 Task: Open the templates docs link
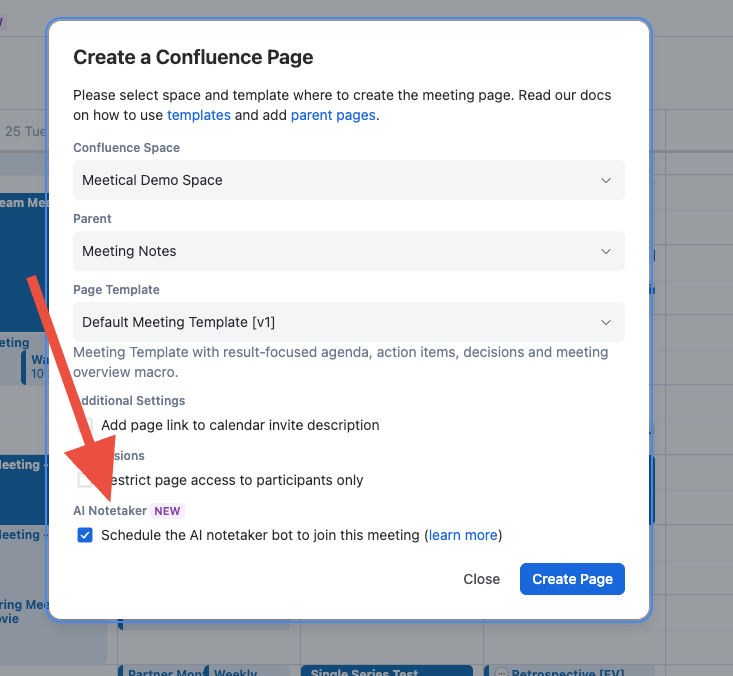click(199, 115)
